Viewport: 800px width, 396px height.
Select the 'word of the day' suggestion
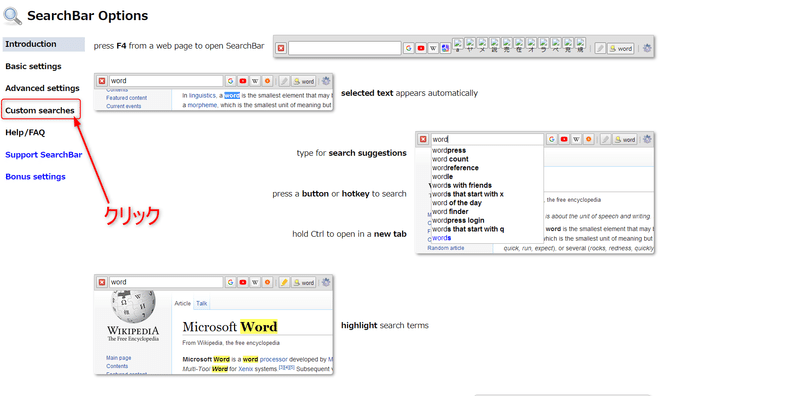(x=457, y=203)
